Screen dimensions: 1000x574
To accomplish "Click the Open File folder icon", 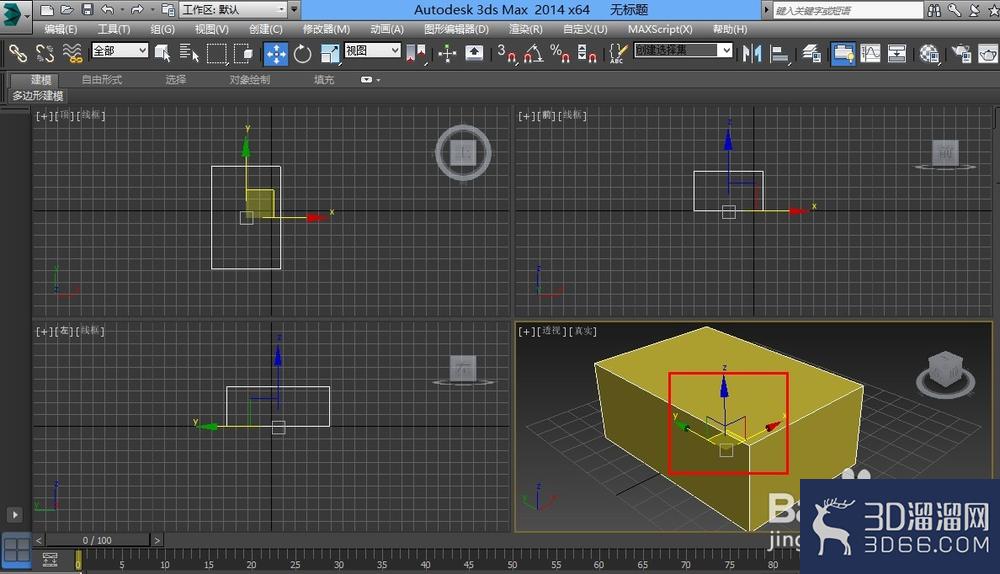I will pyautogui.click(x=67, y=10).
